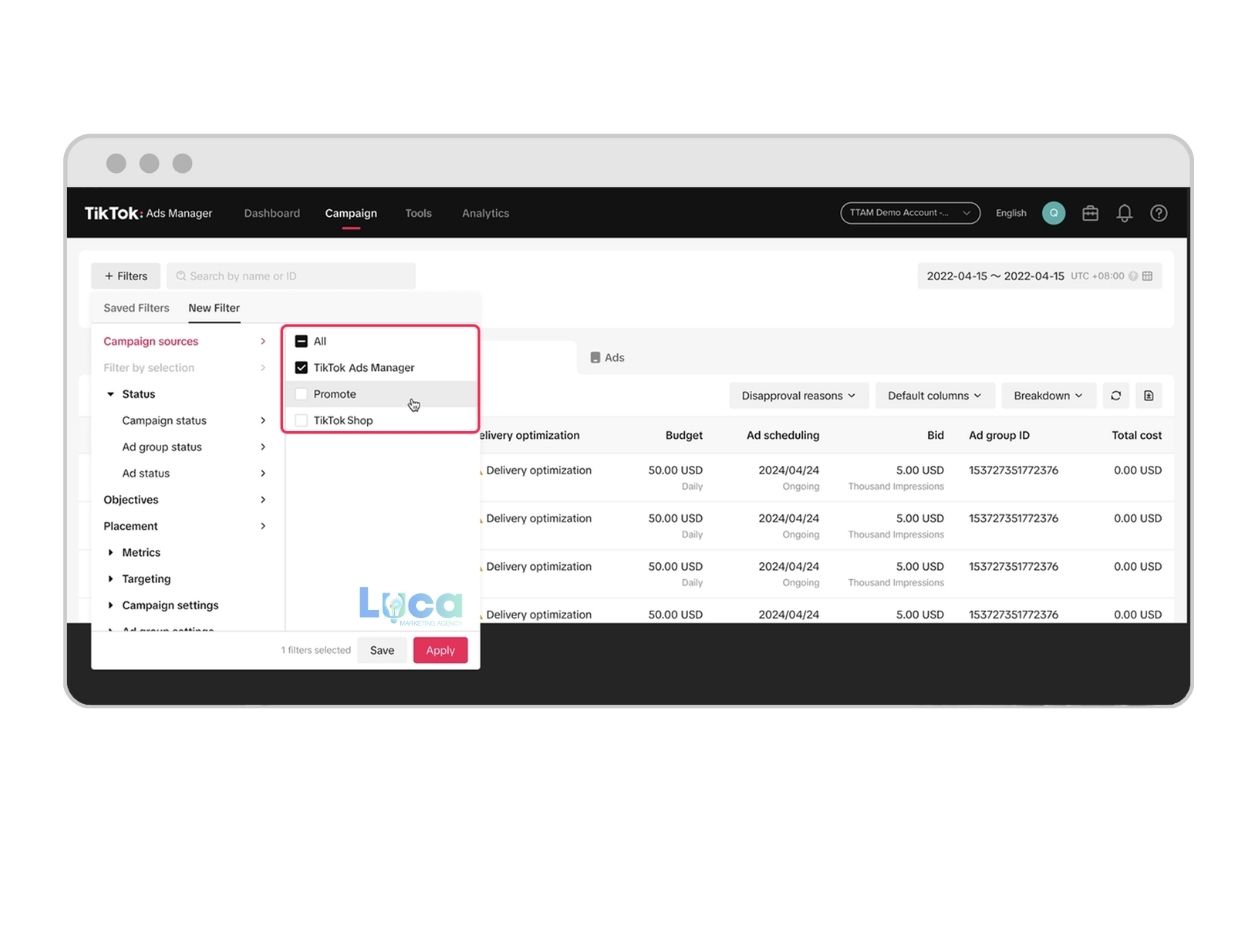Click Save in filter panel
The image size is (1260, 948).
pos(382,650)
